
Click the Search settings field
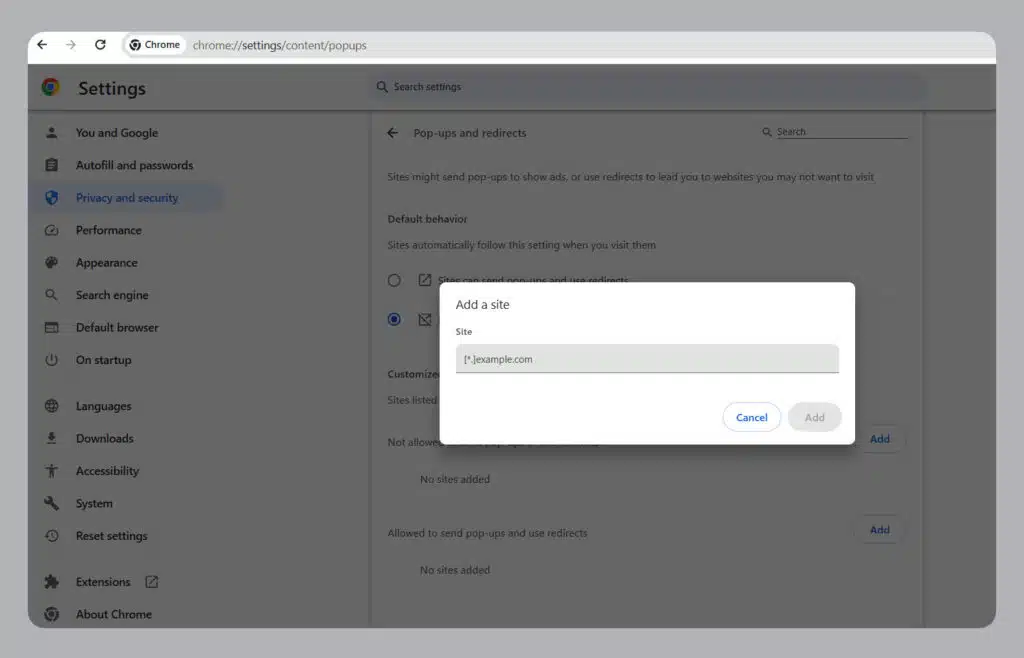click(650, 87)
